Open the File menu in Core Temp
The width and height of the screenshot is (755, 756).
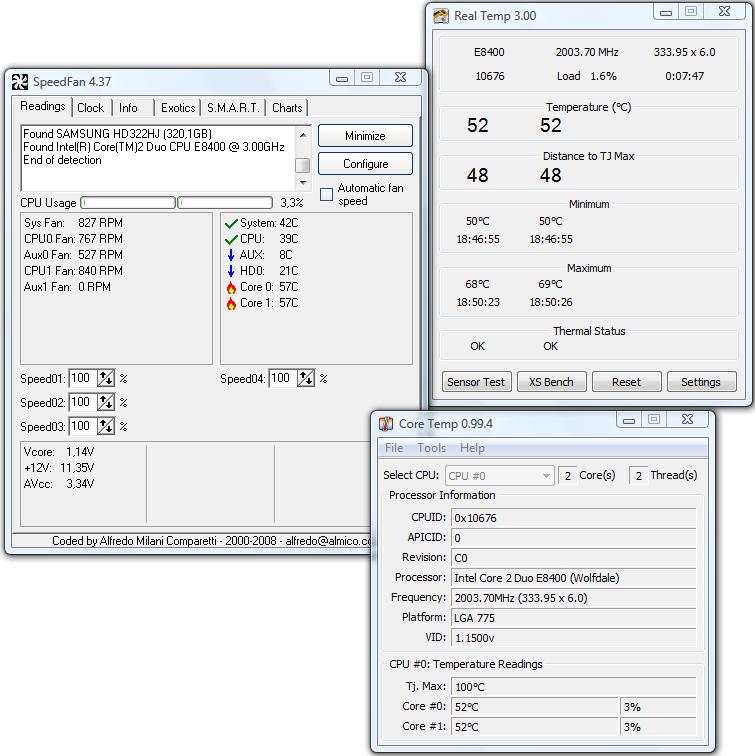click(394, 448)
